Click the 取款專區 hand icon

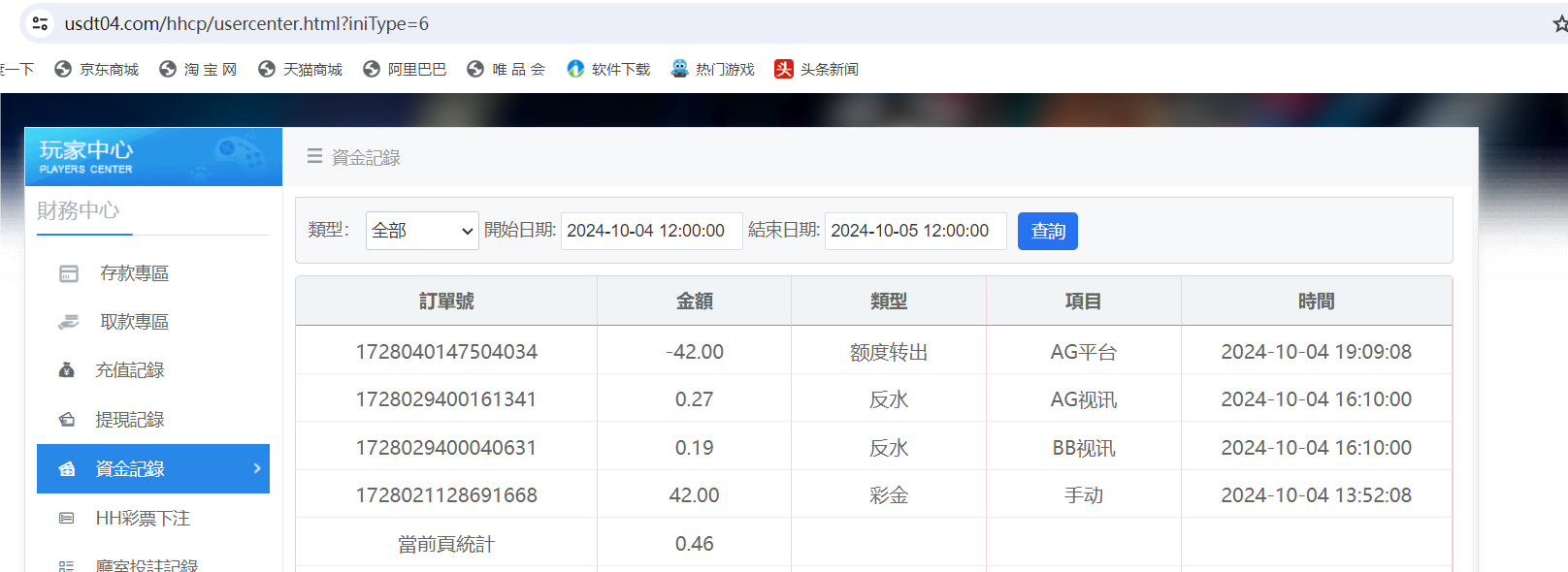click(69, 322)
